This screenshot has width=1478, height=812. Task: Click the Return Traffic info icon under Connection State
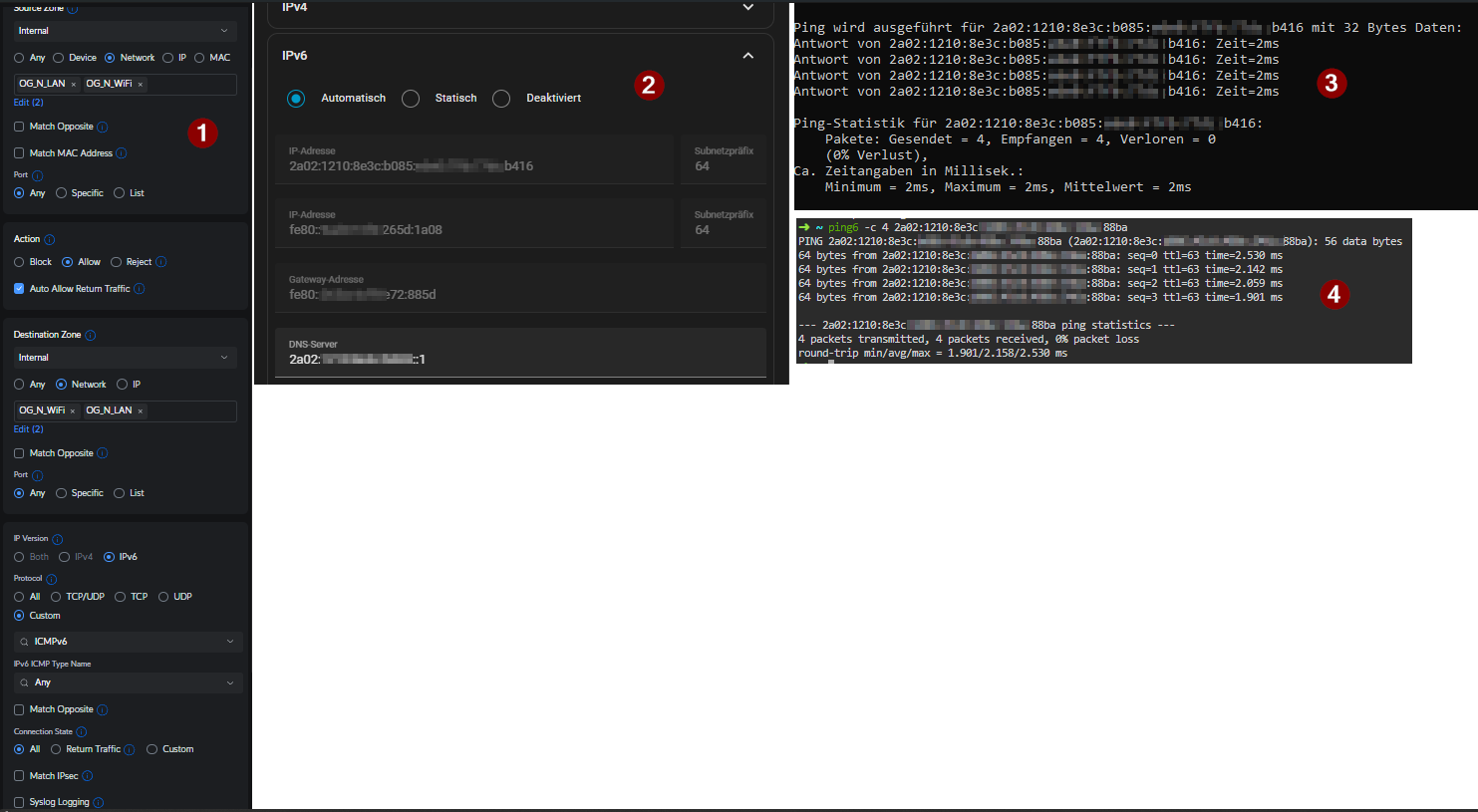(130, 749)
